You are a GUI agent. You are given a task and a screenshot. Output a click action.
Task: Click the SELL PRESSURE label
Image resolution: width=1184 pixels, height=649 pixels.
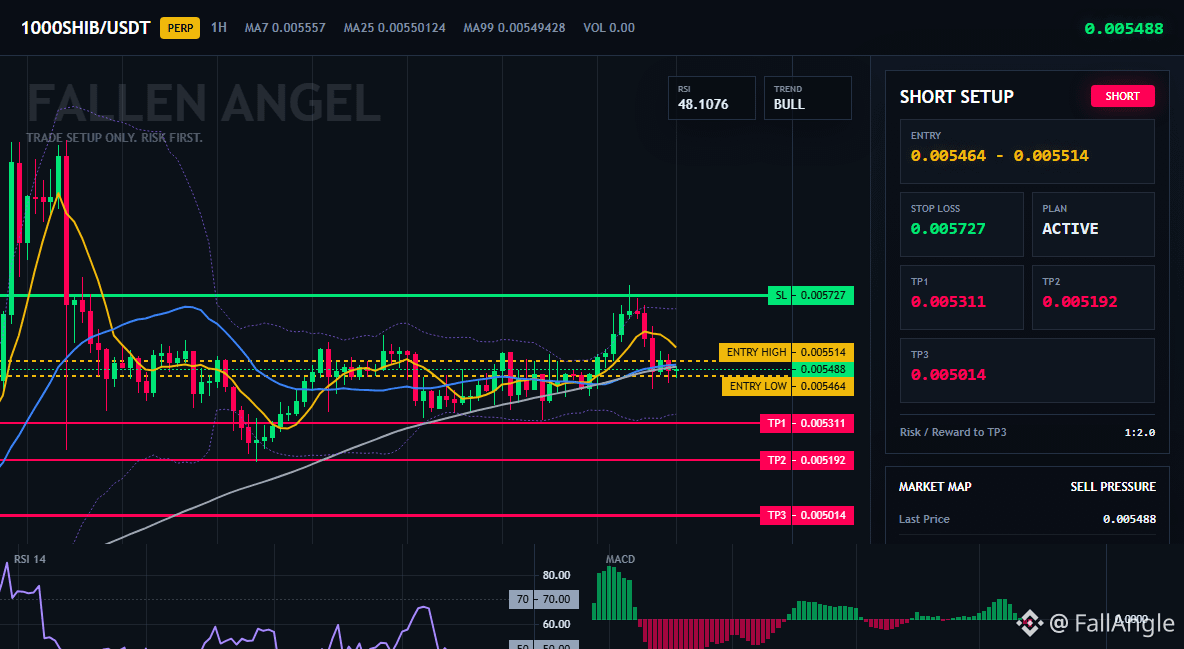(x=1112, y=487)
